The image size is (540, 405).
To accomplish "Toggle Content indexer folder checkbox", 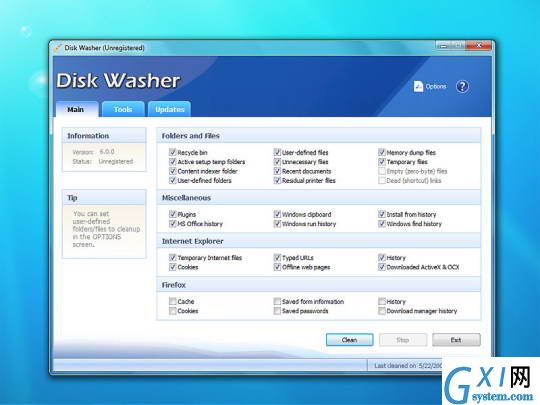I will pyautogui.click(x=173, y=171).
